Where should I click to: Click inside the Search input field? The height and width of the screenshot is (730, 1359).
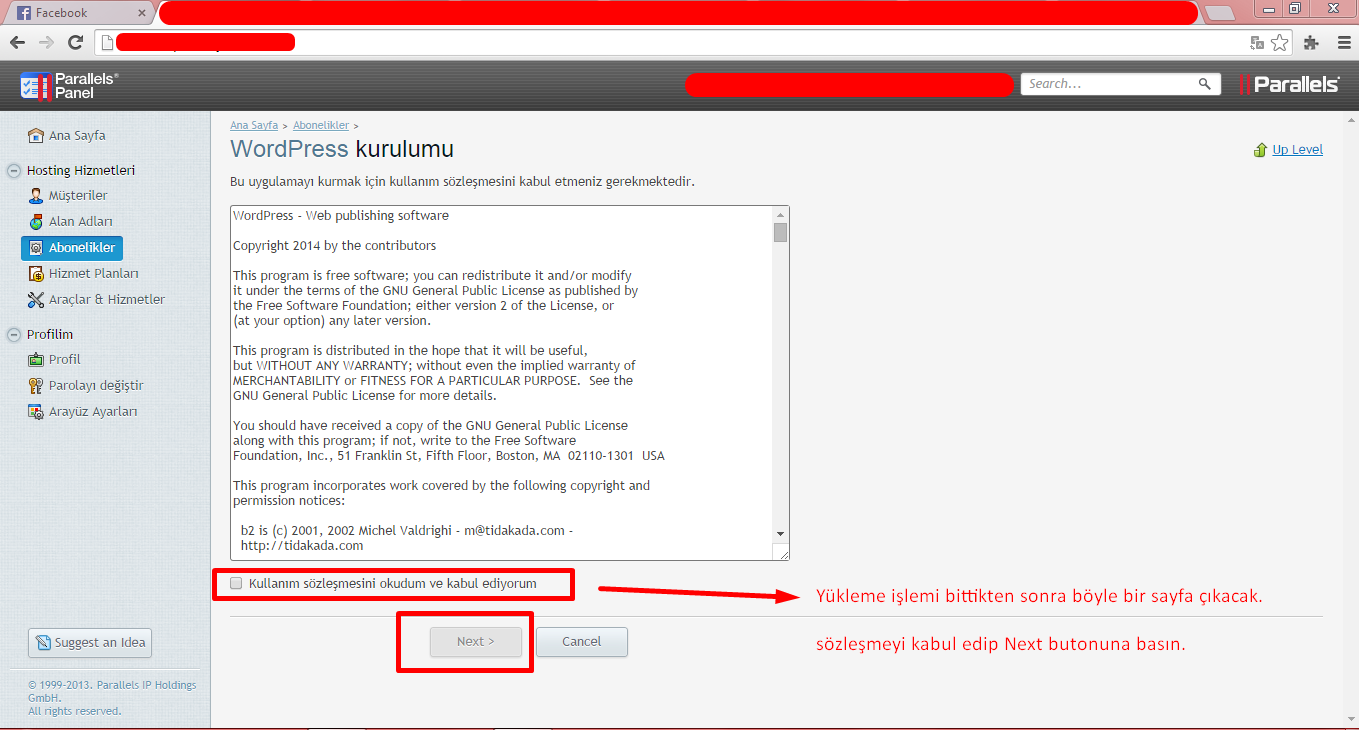(1110, 84)
